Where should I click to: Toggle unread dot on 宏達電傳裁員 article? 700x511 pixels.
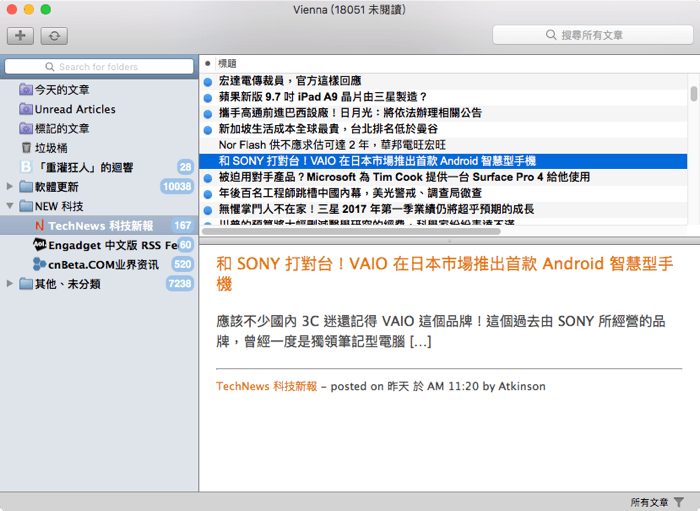tap(208, 81)
